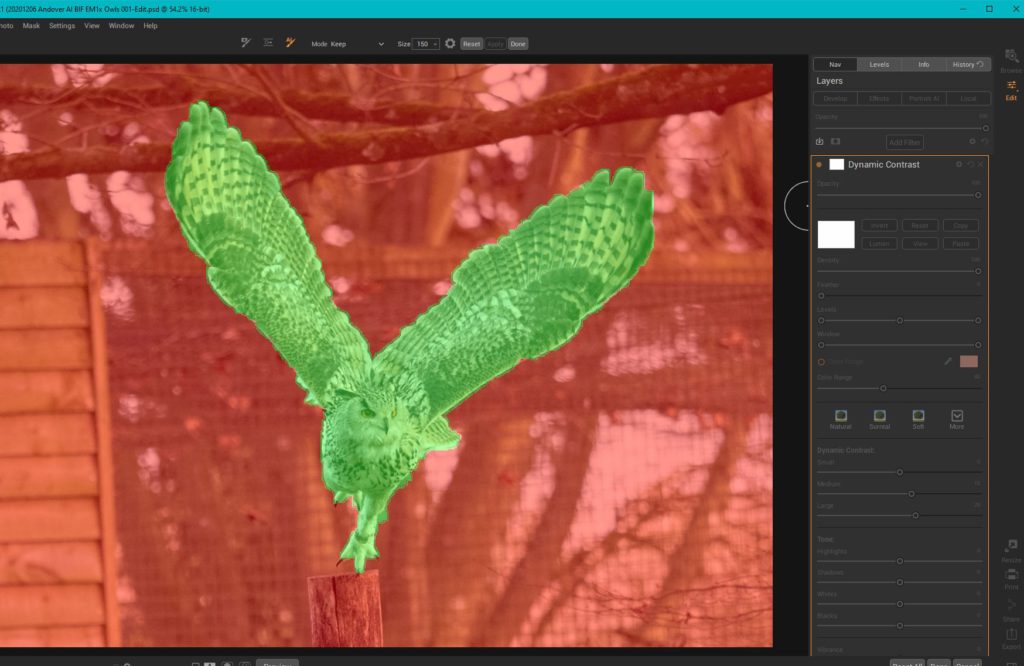Apply the Surreal dynamic contrast preset
The image size is (1024, 666).
click(881, 419)
